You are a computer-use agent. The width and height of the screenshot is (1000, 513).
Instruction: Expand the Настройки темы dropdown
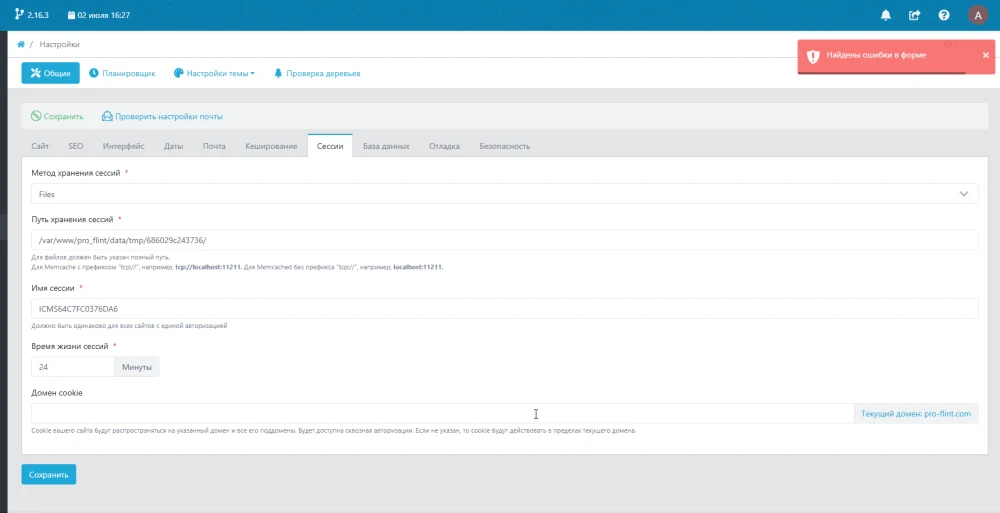point(214,73)
